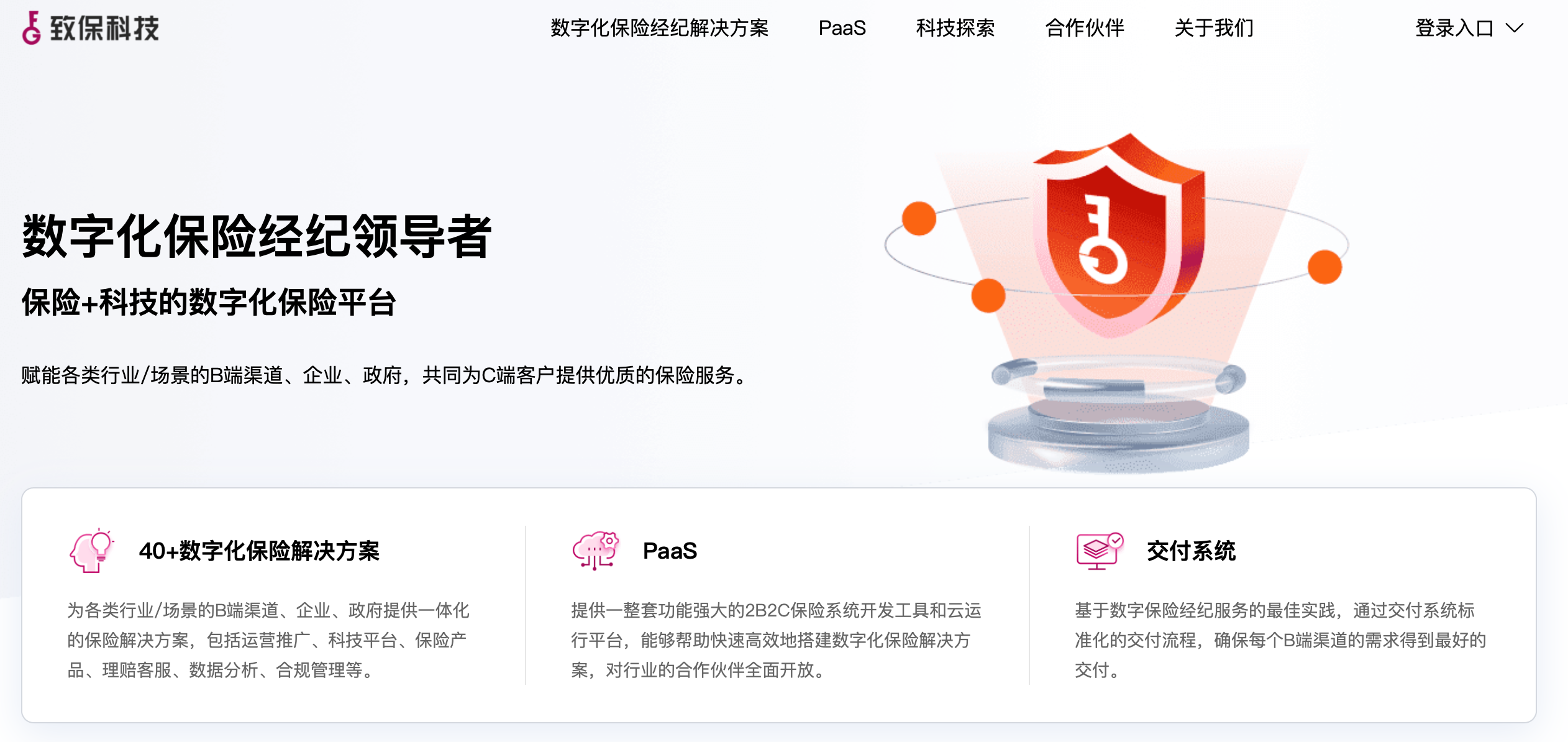This screenshot has height=742, width=1568.
Task: Visit the 关于我们 page
Action: click(x=1214, y=28)
